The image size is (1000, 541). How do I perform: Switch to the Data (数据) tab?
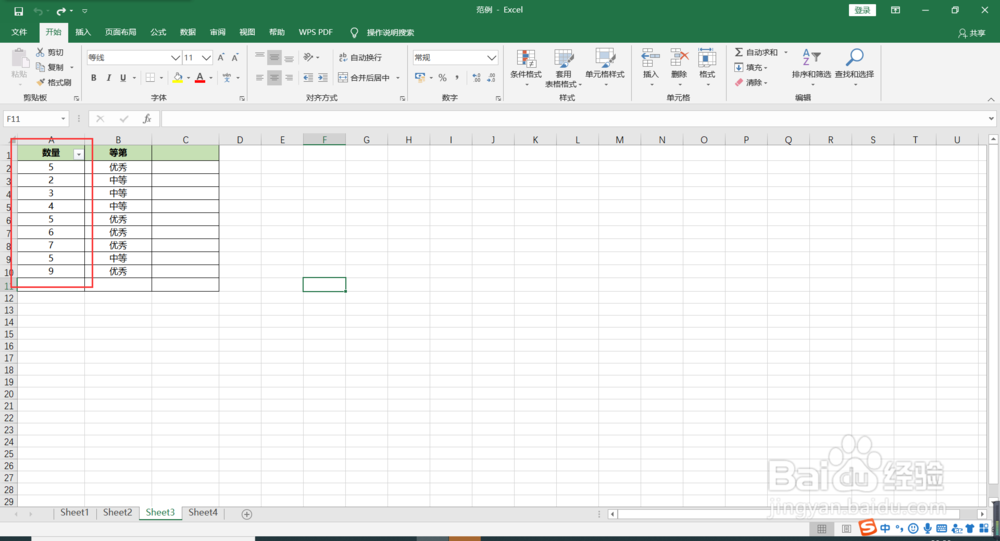pos(188,32)
